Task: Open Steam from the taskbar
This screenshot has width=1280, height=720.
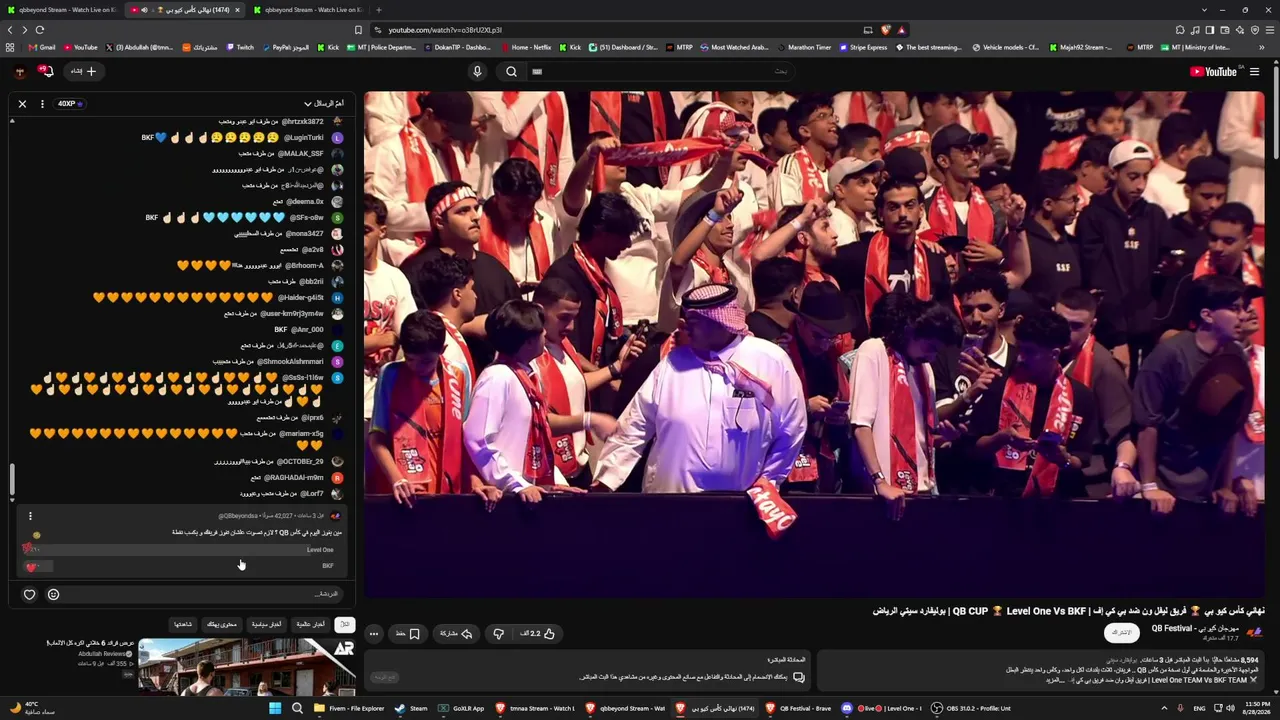Action: (411, 708)
